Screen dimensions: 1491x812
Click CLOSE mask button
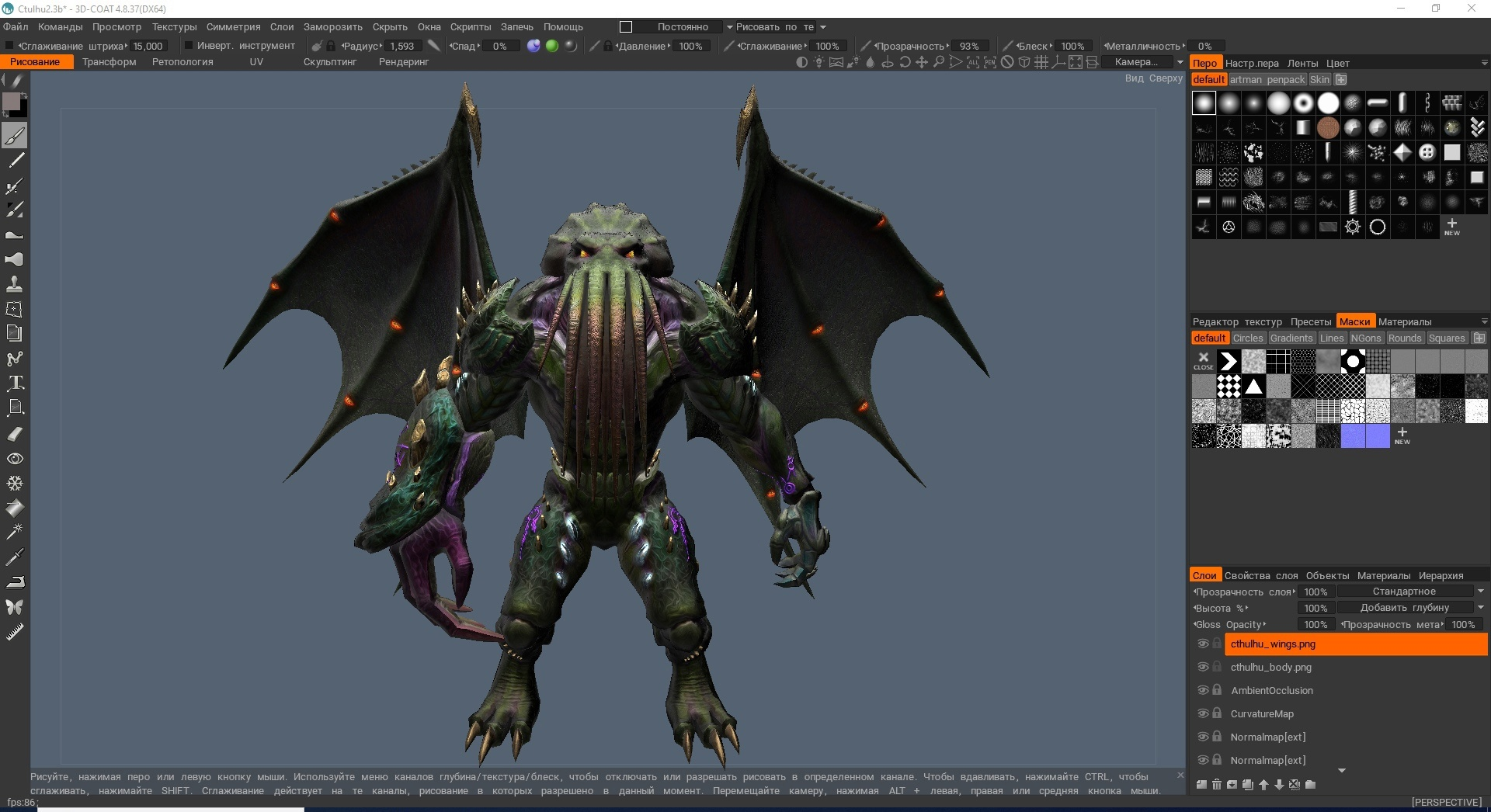1204,361
